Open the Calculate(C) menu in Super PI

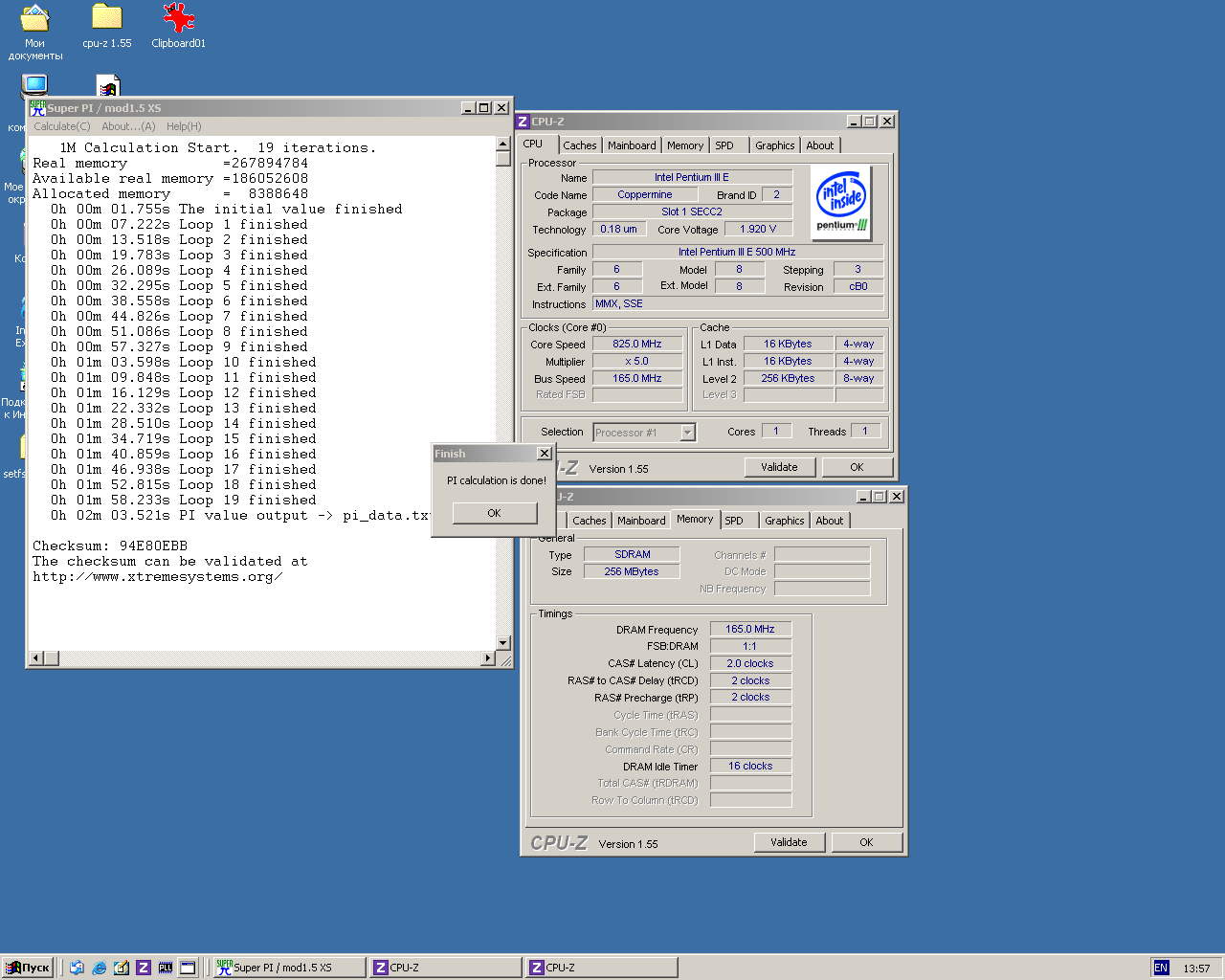pos(62,126)
